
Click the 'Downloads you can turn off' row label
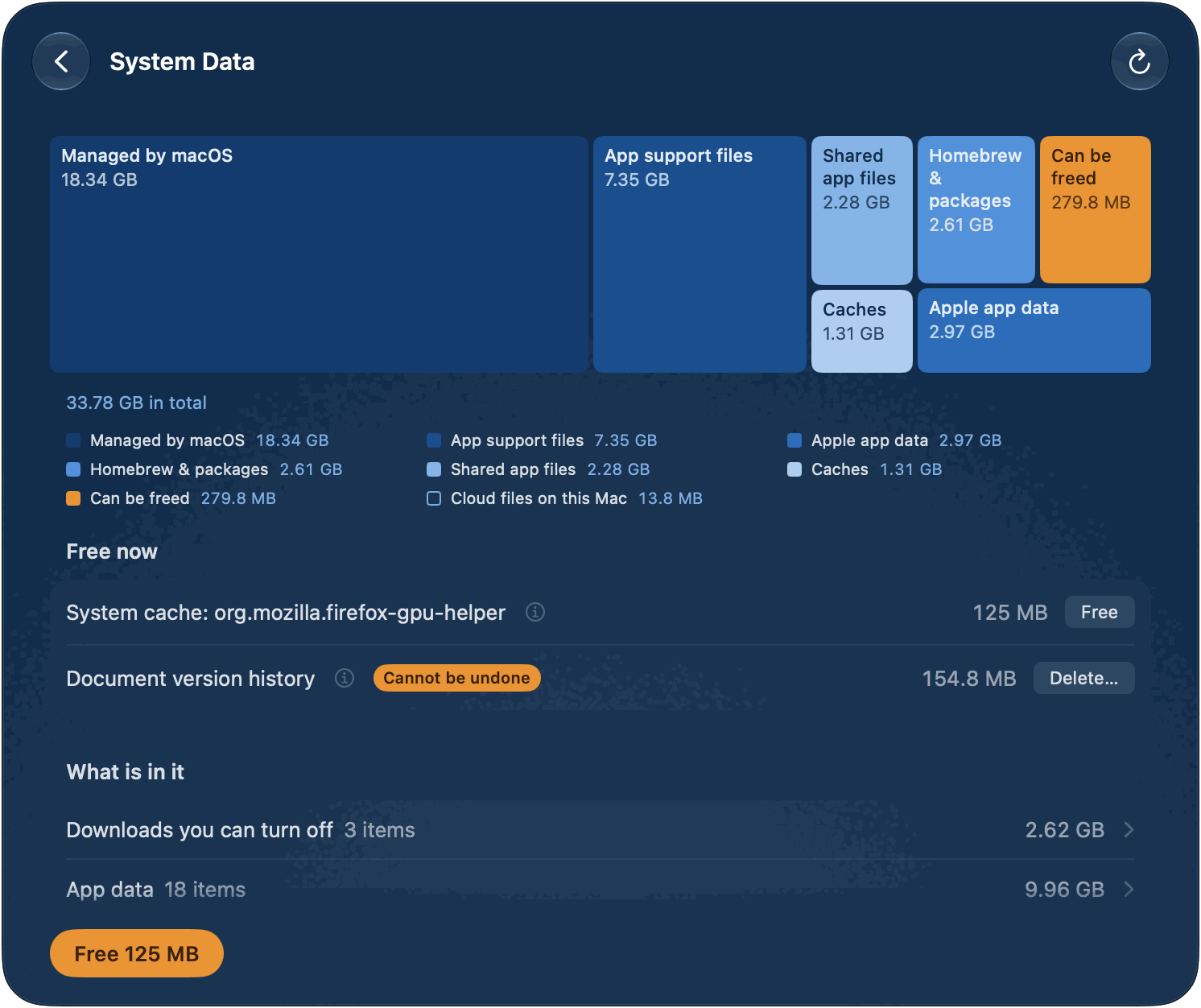coord(200,830)
